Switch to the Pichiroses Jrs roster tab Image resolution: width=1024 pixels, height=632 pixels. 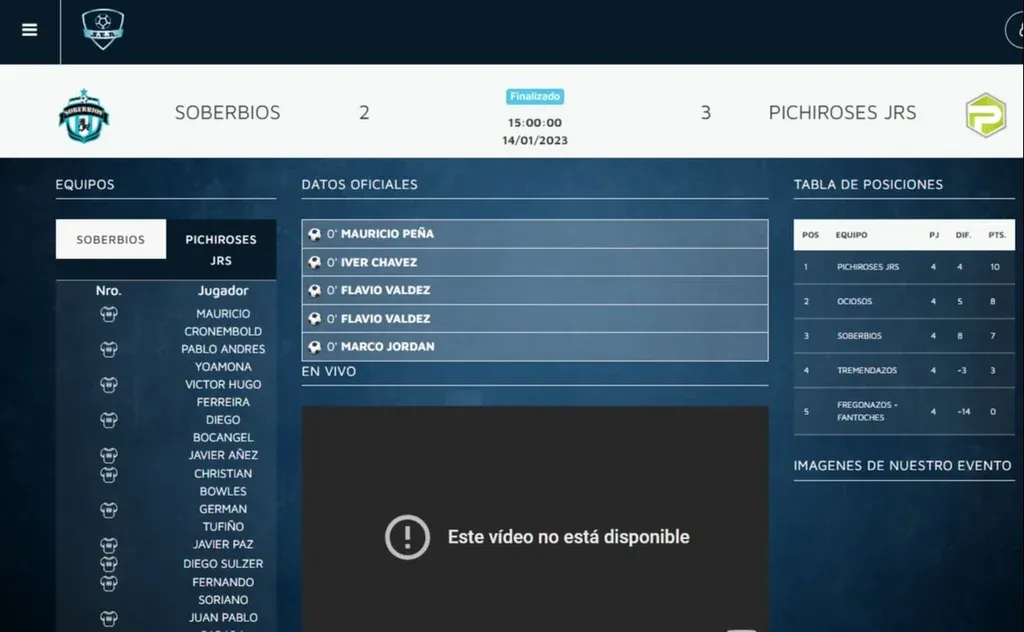click(x=221, y=250)
